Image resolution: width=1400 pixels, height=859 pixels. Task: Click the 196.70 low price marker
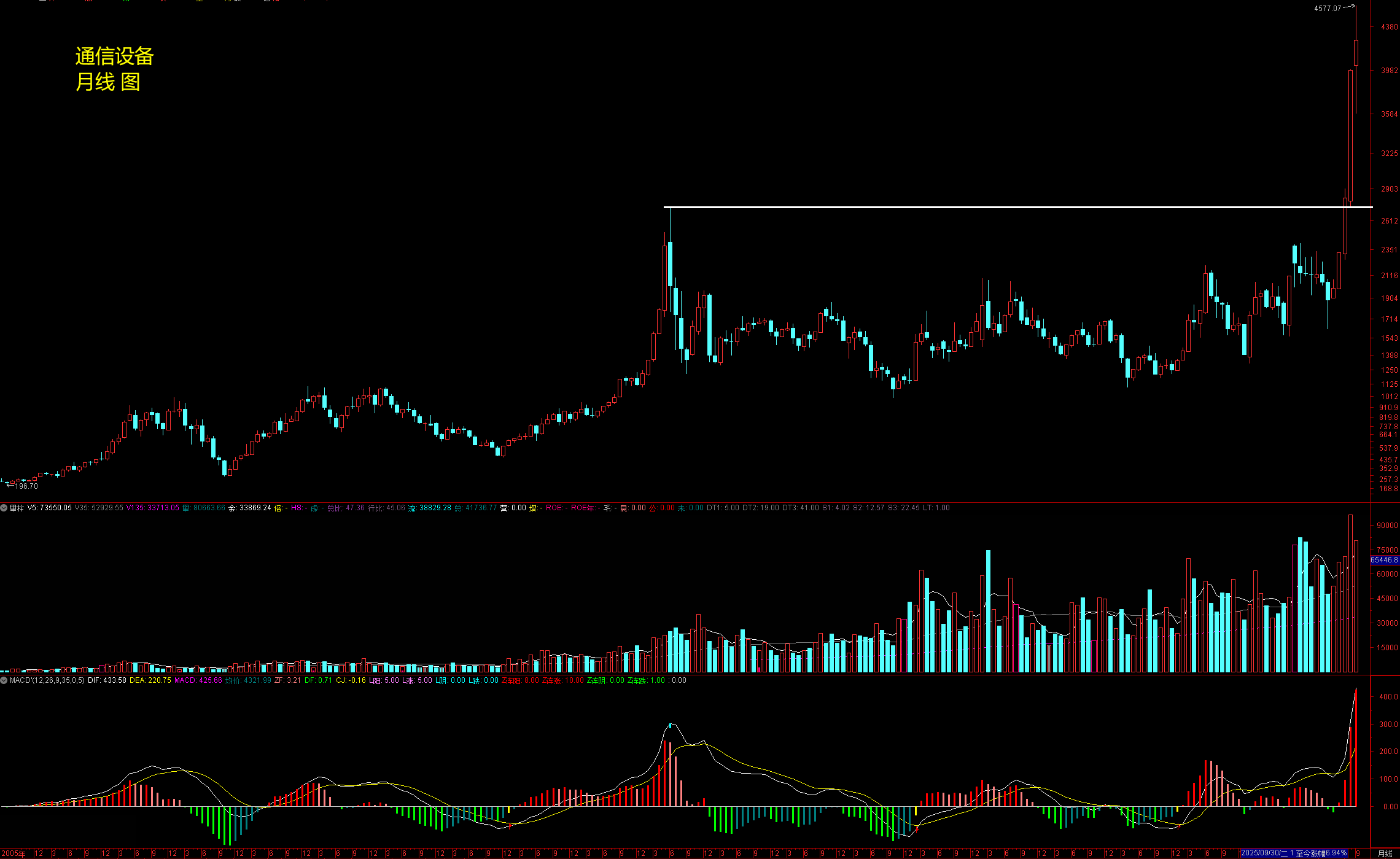tap(26, 486)
